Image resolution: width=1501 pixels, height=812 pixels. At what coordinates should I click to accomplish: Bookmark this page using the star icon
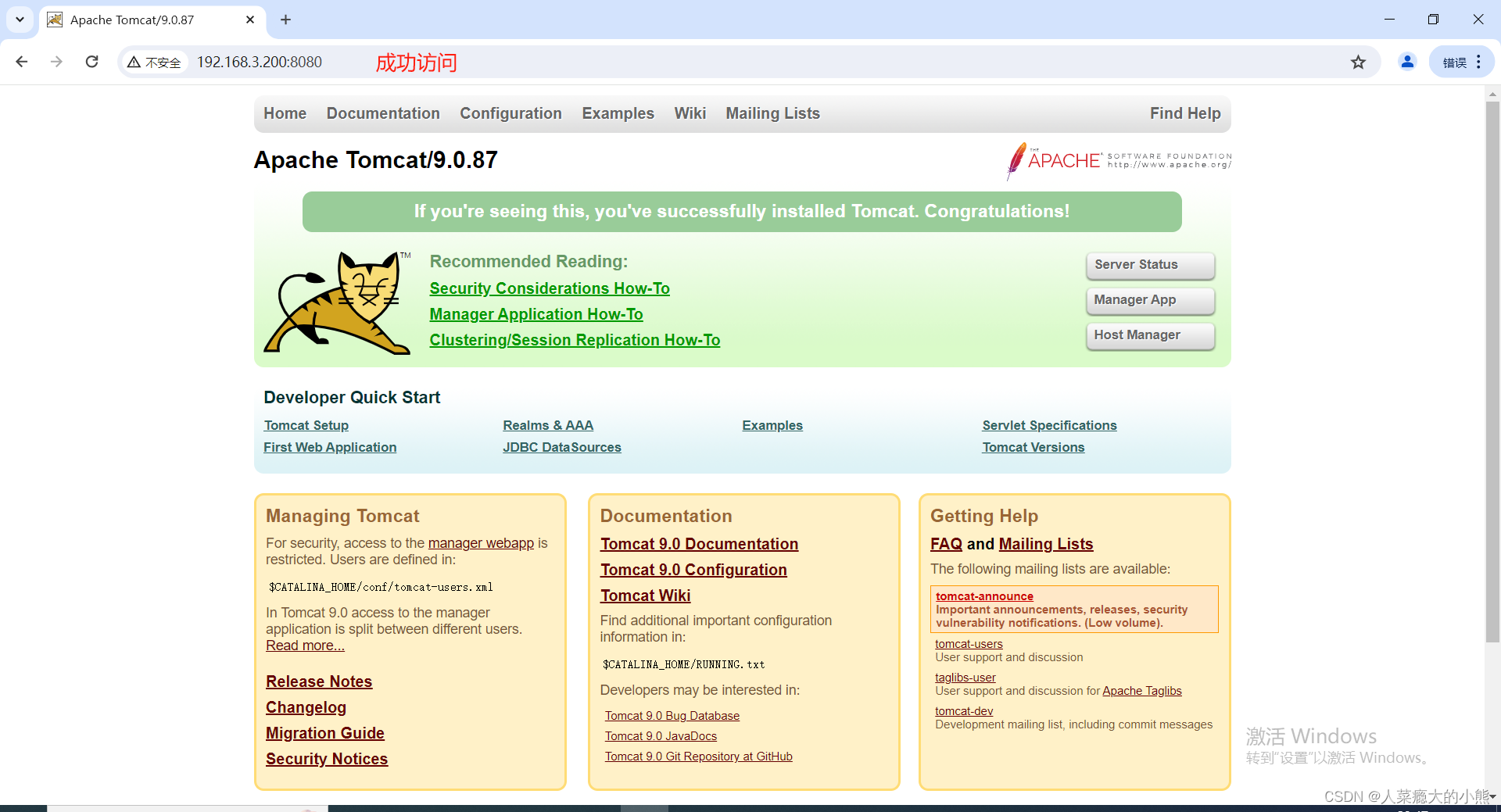coord(1358,62)
